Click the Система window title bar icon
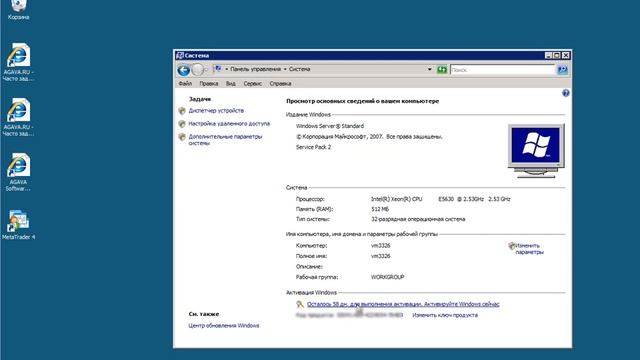Screen dimensions: 640x360 click(x=180, y=56)
